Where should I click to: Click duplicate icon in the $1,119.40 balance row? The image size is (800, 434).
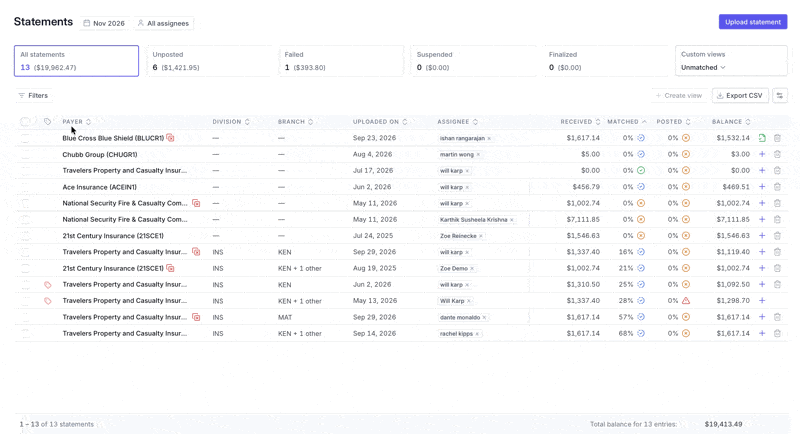point(196,252)
